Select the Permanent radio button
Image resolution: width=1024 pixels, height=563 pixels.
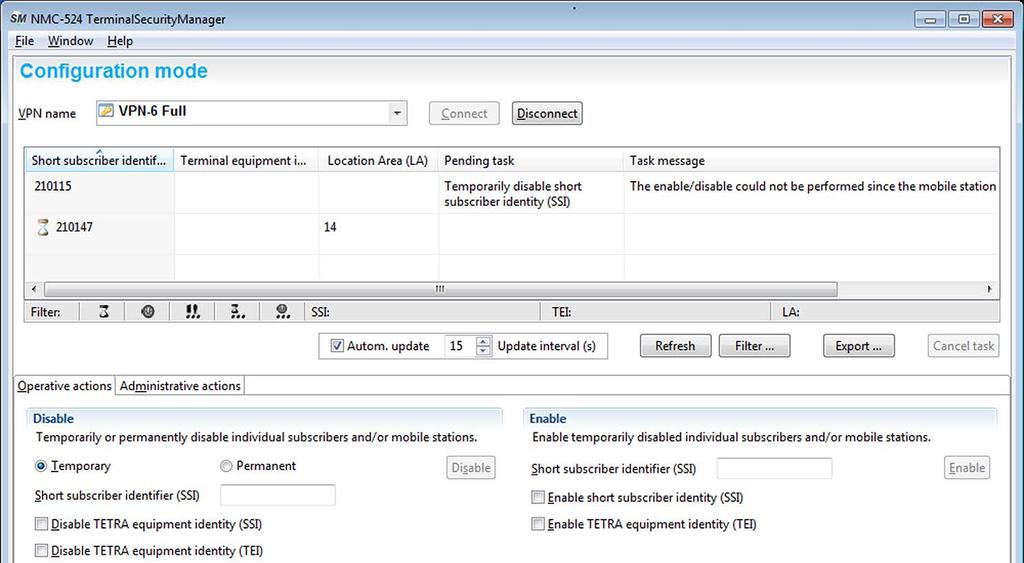(226, 466)
